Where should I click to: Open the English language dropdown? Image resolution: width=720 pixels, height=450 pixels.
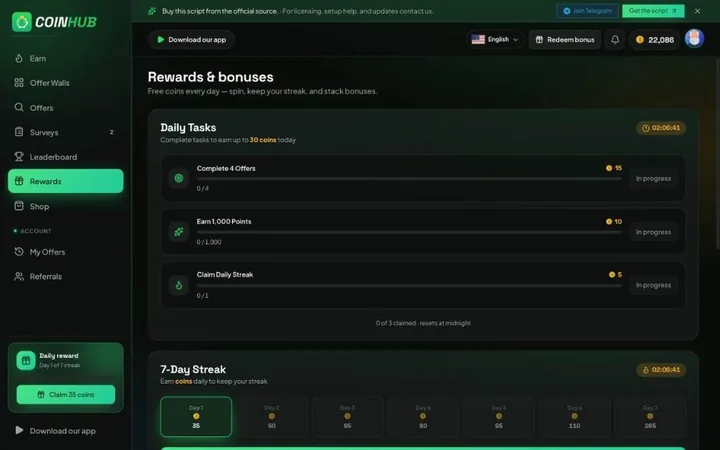coord(495,39)
